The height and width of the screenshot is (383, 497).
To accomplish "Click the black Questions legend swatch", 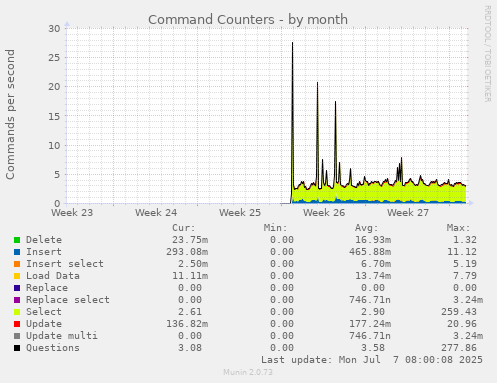I will 17,348.
